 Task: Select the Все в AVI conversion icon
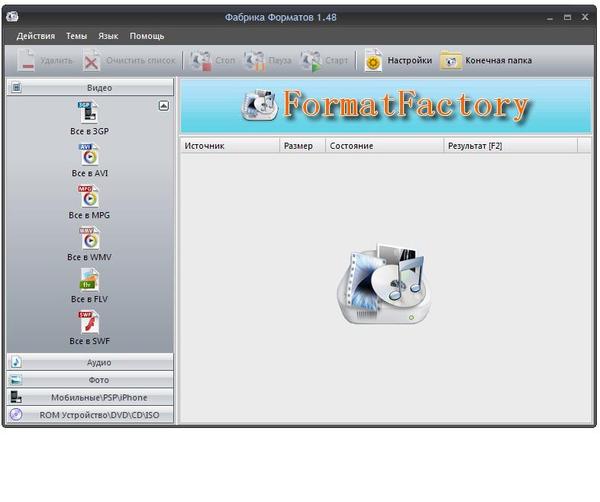pos(89,155)
